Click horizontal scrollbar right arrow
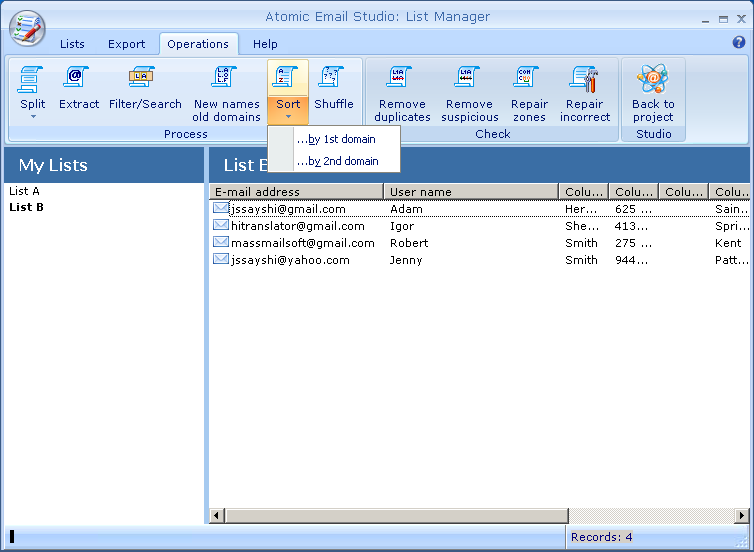Image resolution: width=754 pixels, height=552 pixels. [742, 515]
